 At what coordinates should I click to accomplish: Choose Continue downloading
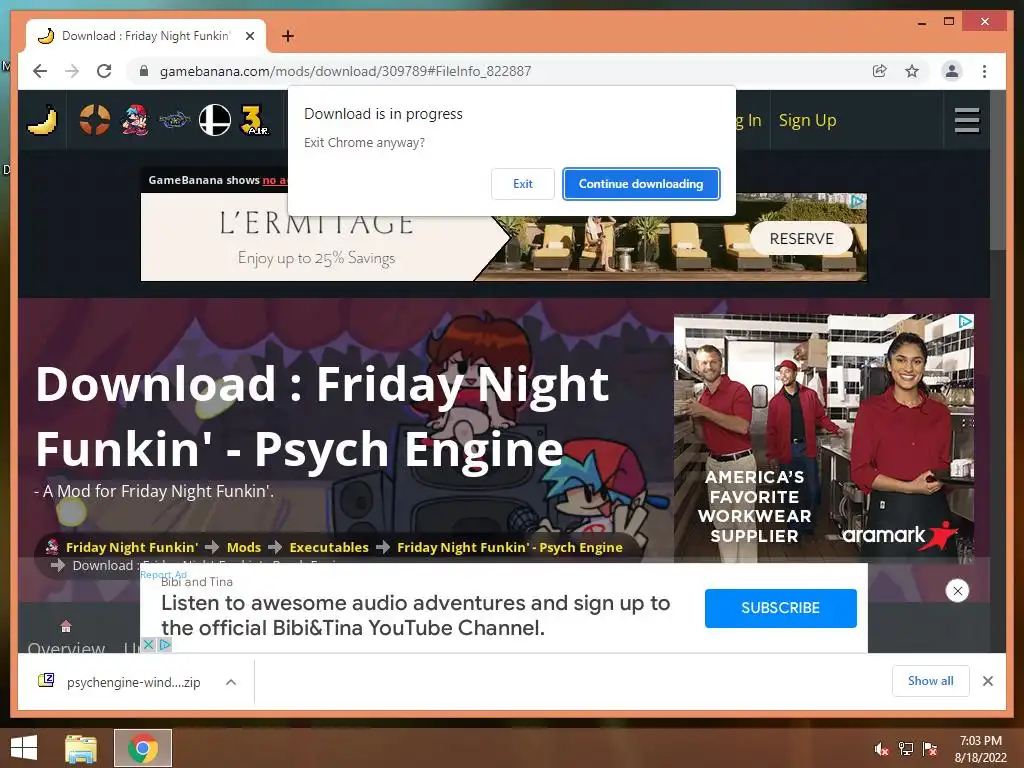pos(641,184)
